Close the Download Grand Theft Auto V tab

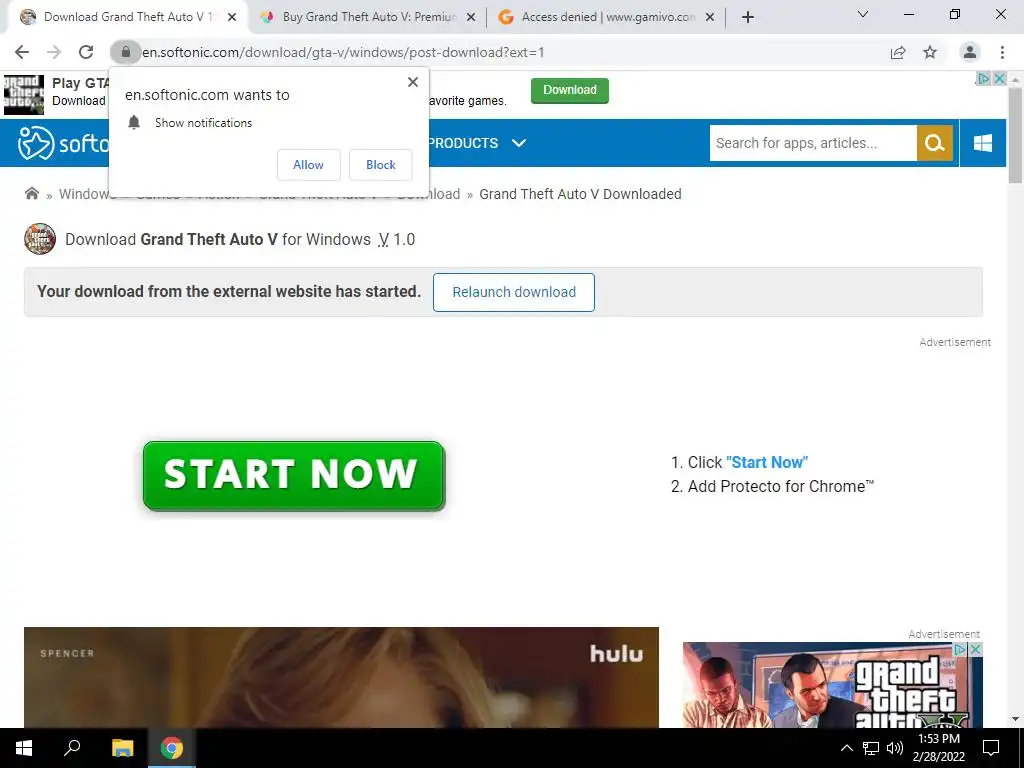[x=232, y=18]
